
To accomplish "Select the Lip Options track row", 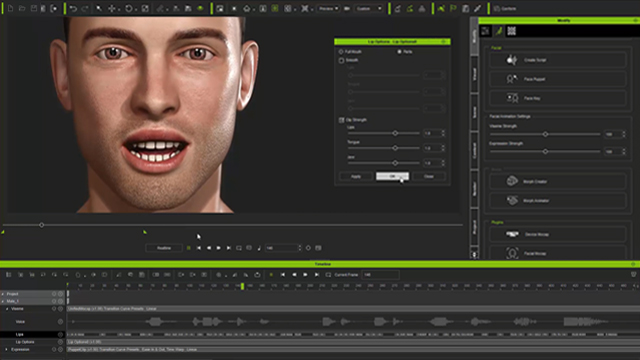I will (x=33, y=342).
